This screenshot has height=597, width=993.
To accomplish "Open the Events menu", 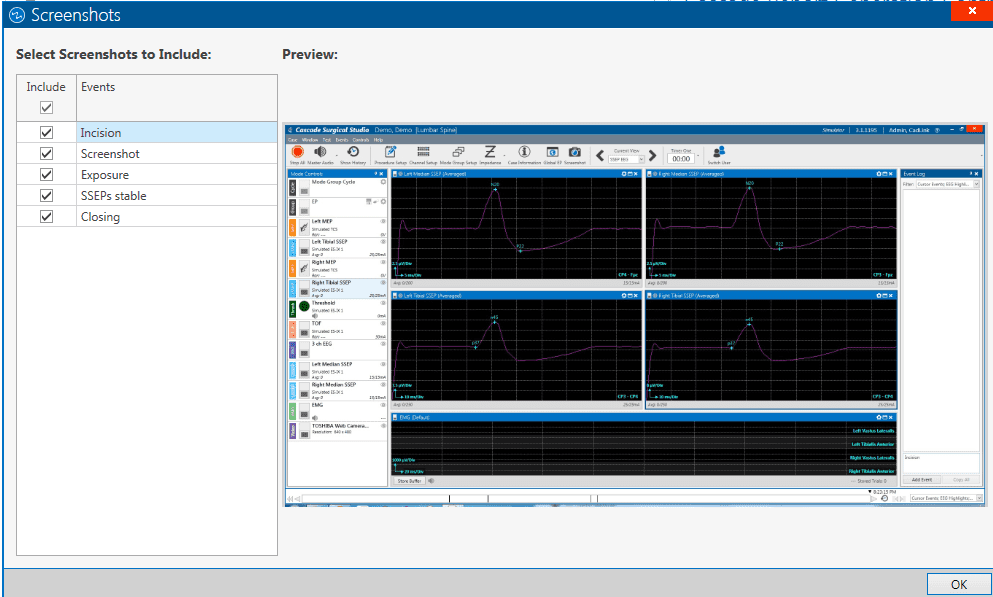I will coord(340,139).
